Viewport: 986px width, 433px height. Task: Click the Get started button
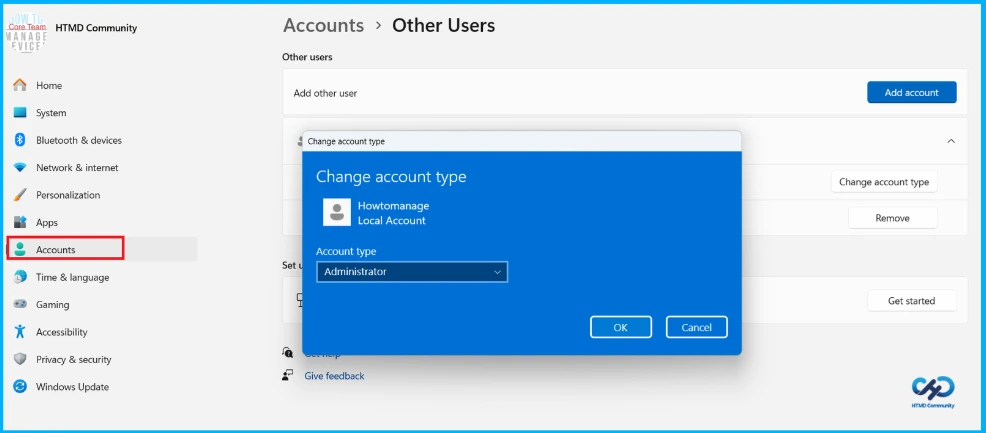point(912,301)
